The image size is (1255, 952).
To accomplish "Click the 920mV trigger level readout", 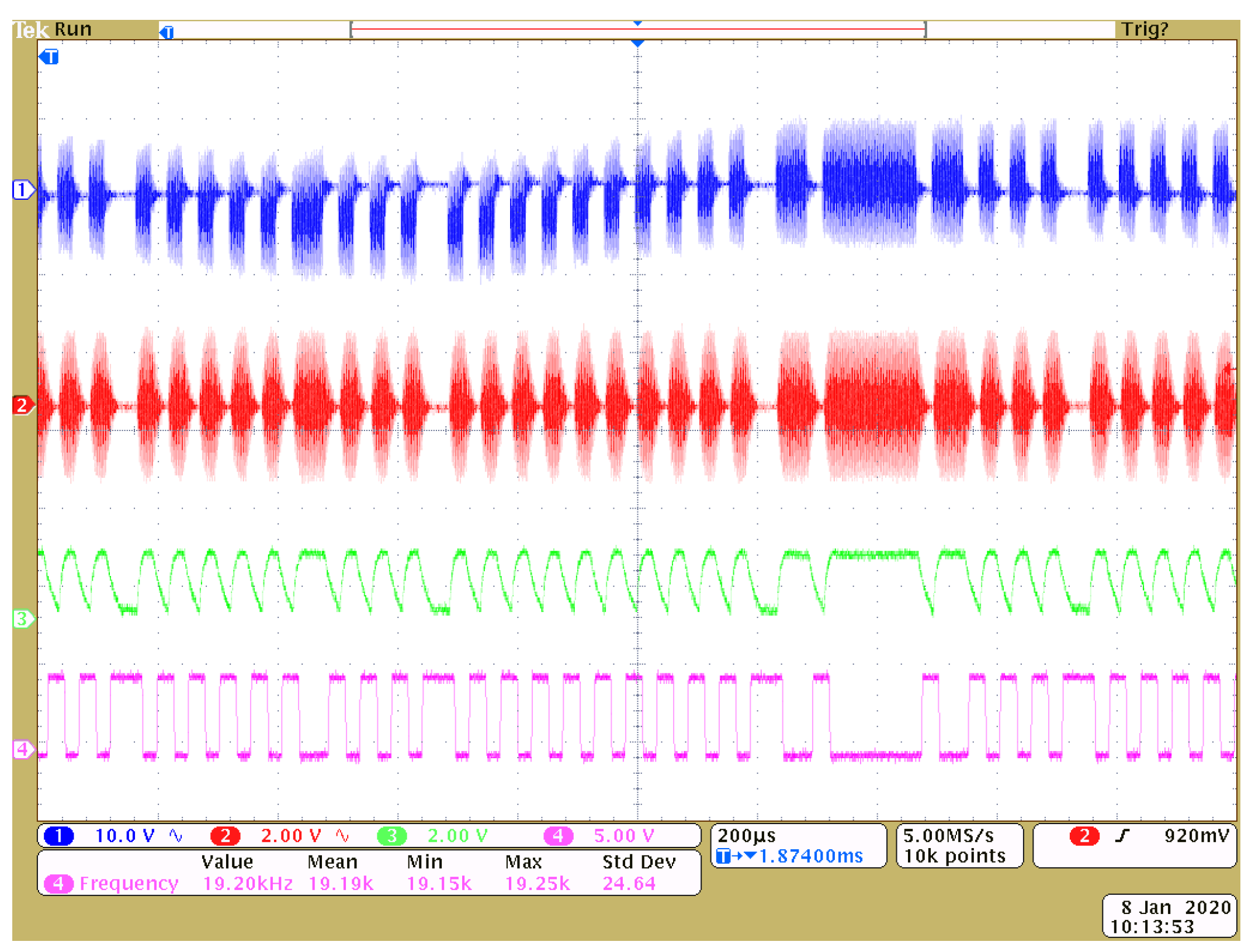I will click(1197, 836).
